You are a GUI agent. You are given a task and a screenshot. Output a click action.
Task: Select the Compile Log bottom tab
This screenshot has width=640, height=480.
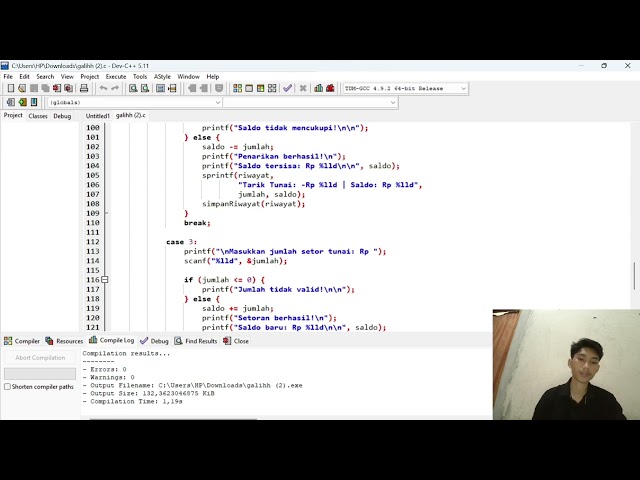click(x=111, y=340)
